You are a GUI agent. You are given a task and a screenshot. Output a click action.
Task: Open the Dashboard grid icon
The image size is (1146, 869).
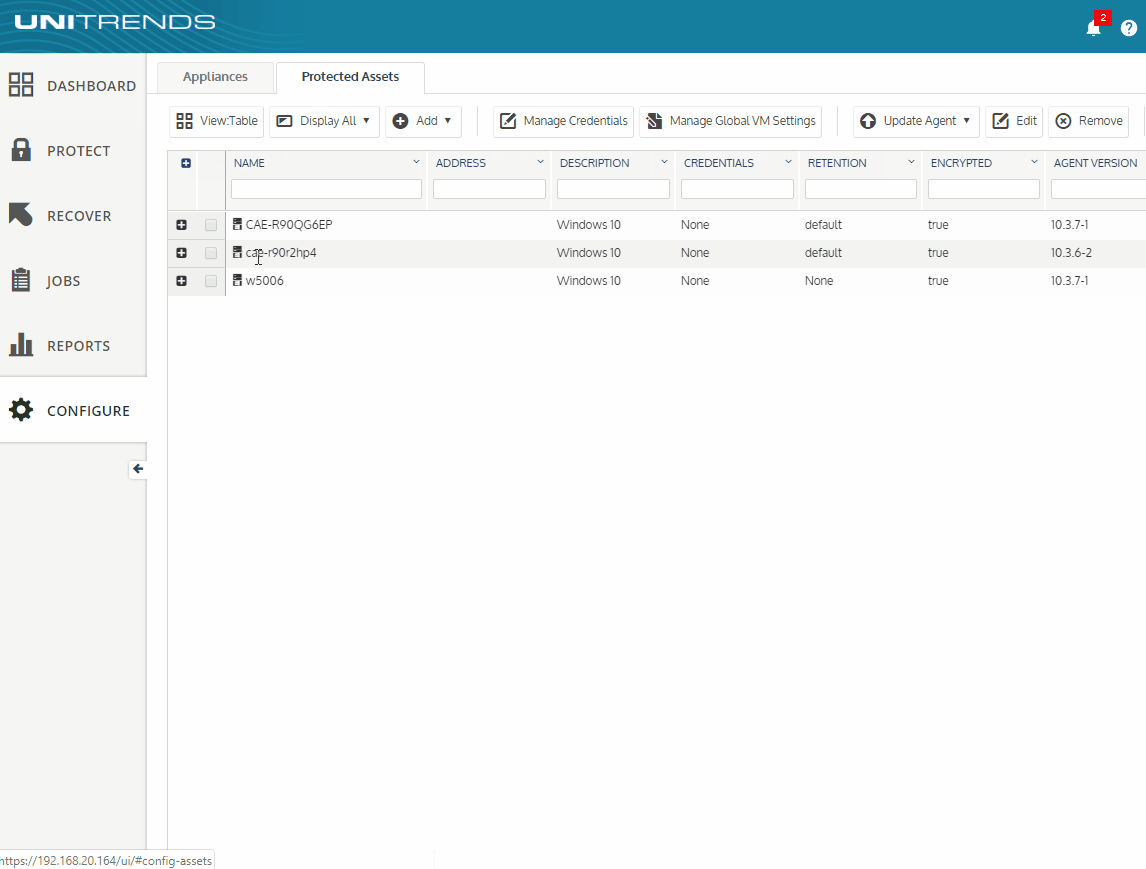(21, 85)
